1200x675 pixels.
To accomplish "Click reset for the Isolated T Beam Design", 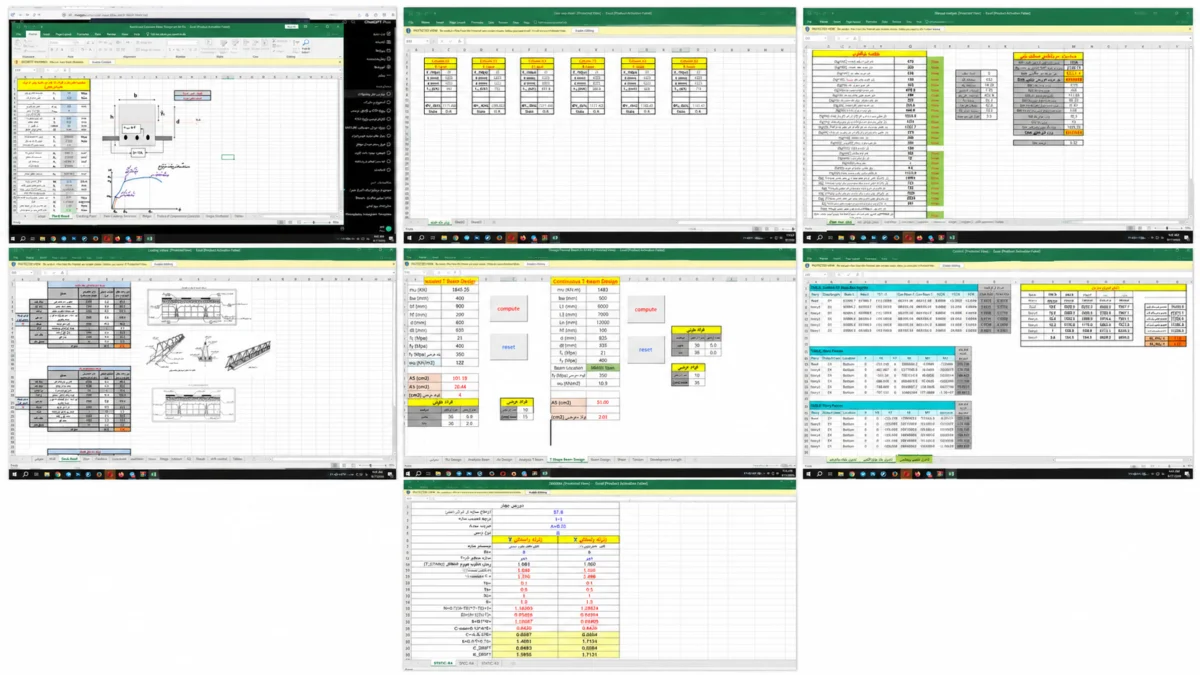I will coord(510,346).
